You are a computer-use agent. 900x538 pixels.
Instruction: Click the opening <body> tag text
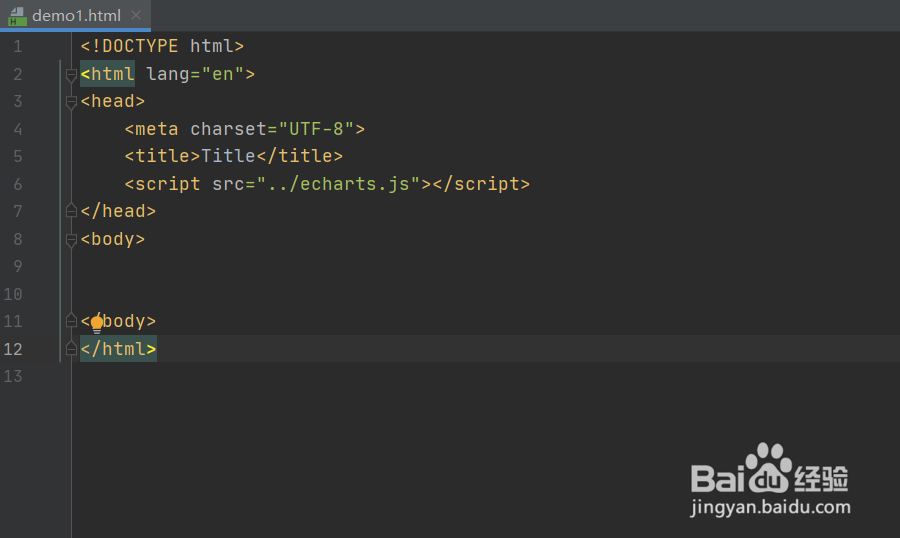(x=112, y=239)
